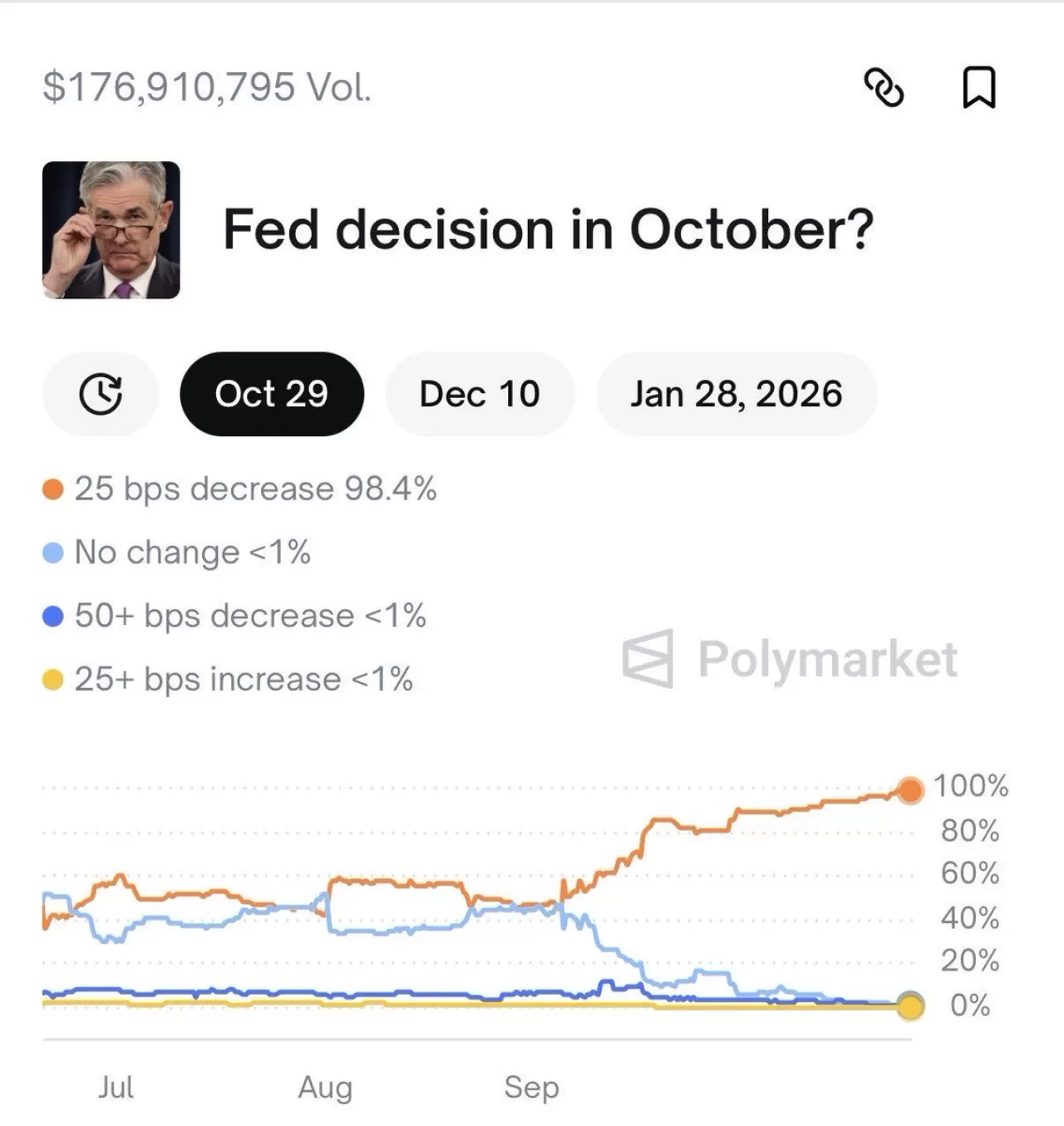Click the Sep label on chart axis
This screenshot has width=1064, height=1126.
(x=531, y=1087)
